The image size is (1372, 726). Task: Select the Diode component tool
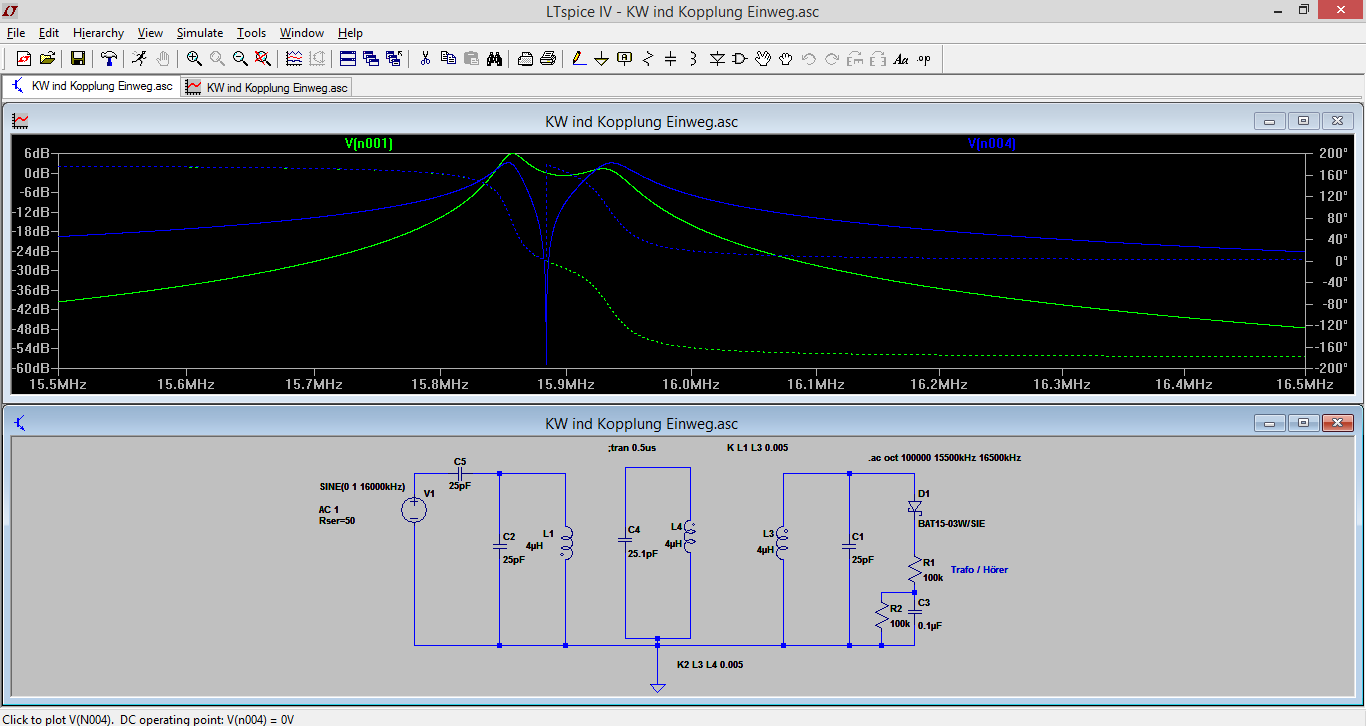coord(717,59)
